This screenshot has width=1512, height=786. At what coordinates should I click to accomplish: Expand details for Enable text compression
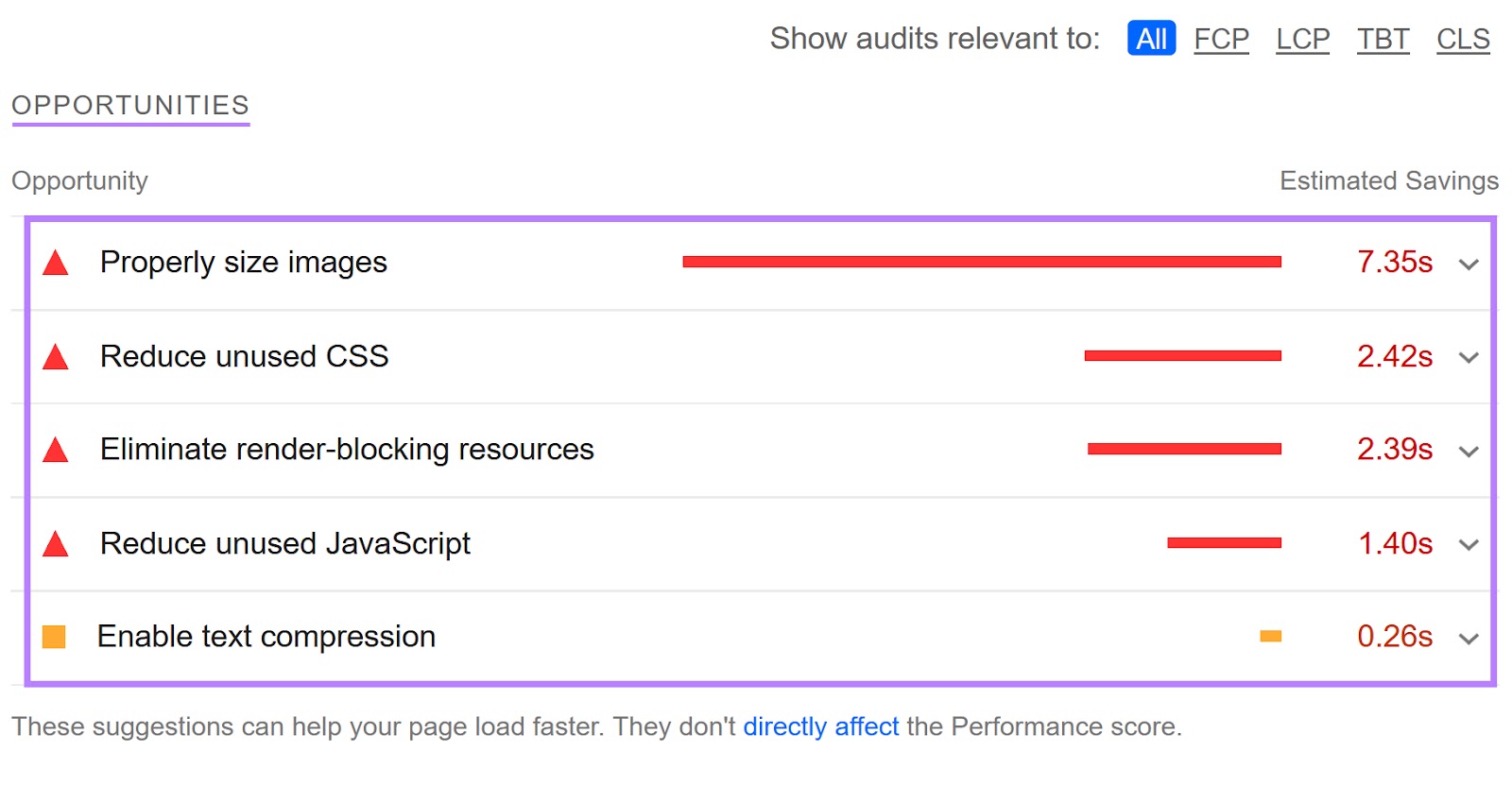pos(1468,639)
